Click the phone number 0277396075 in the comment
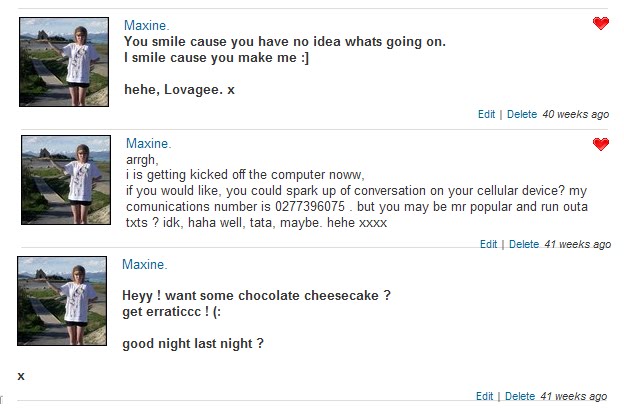 310,206
